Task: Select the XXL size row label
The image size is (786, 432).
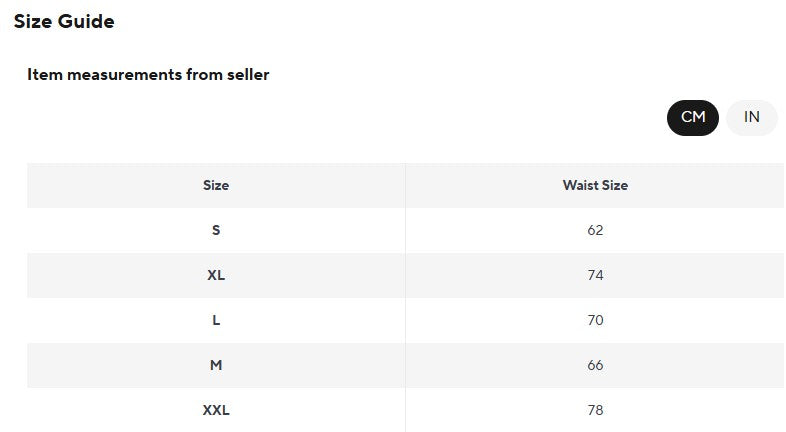Action: (x=216, y=410)
